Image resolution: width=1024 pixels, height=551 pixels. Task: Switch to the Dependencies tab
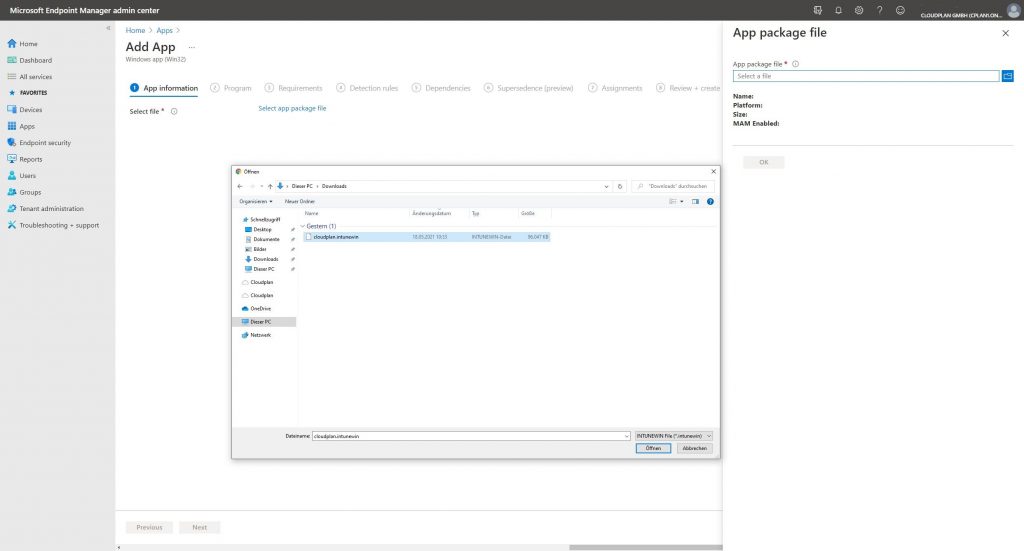(441, 88)
